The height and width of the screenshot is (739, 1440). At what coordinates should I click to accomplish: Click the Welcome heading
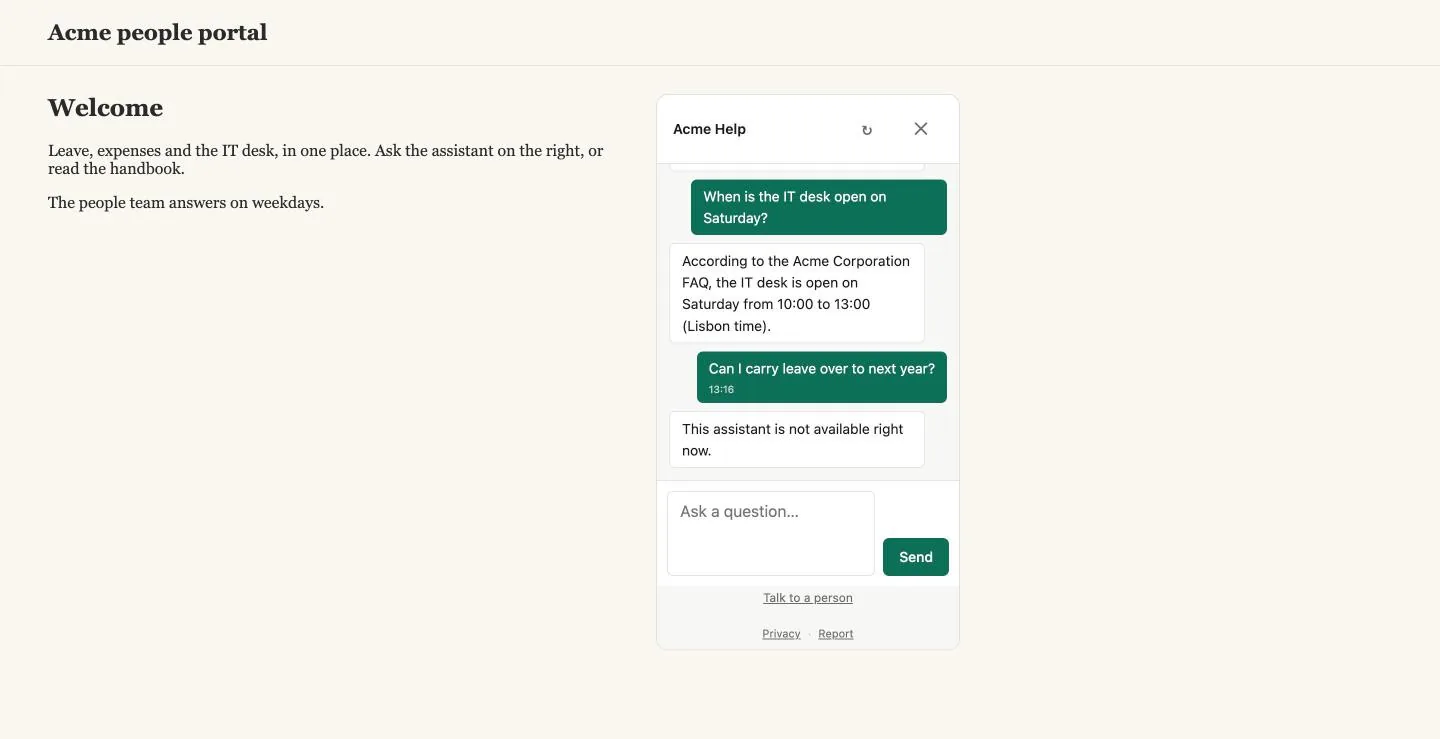105,108
